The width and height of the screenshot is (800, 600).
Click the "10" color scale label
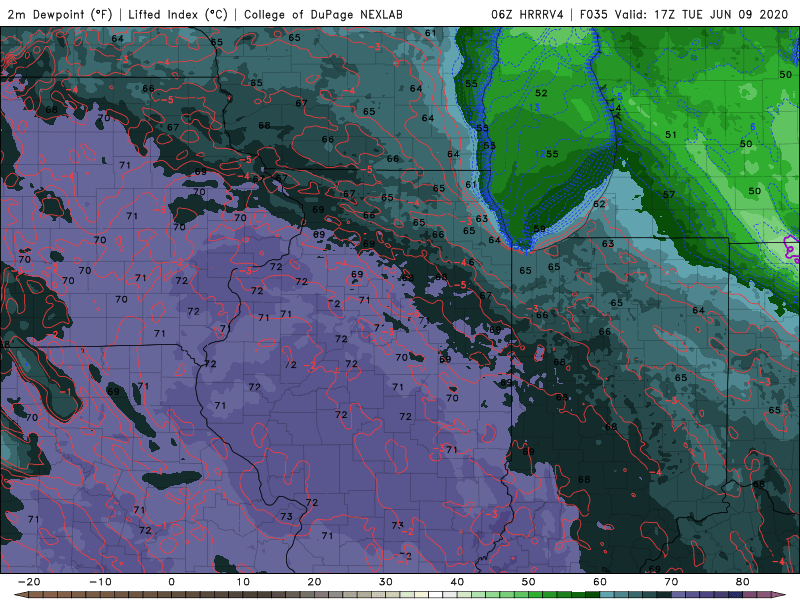point(243,582)
